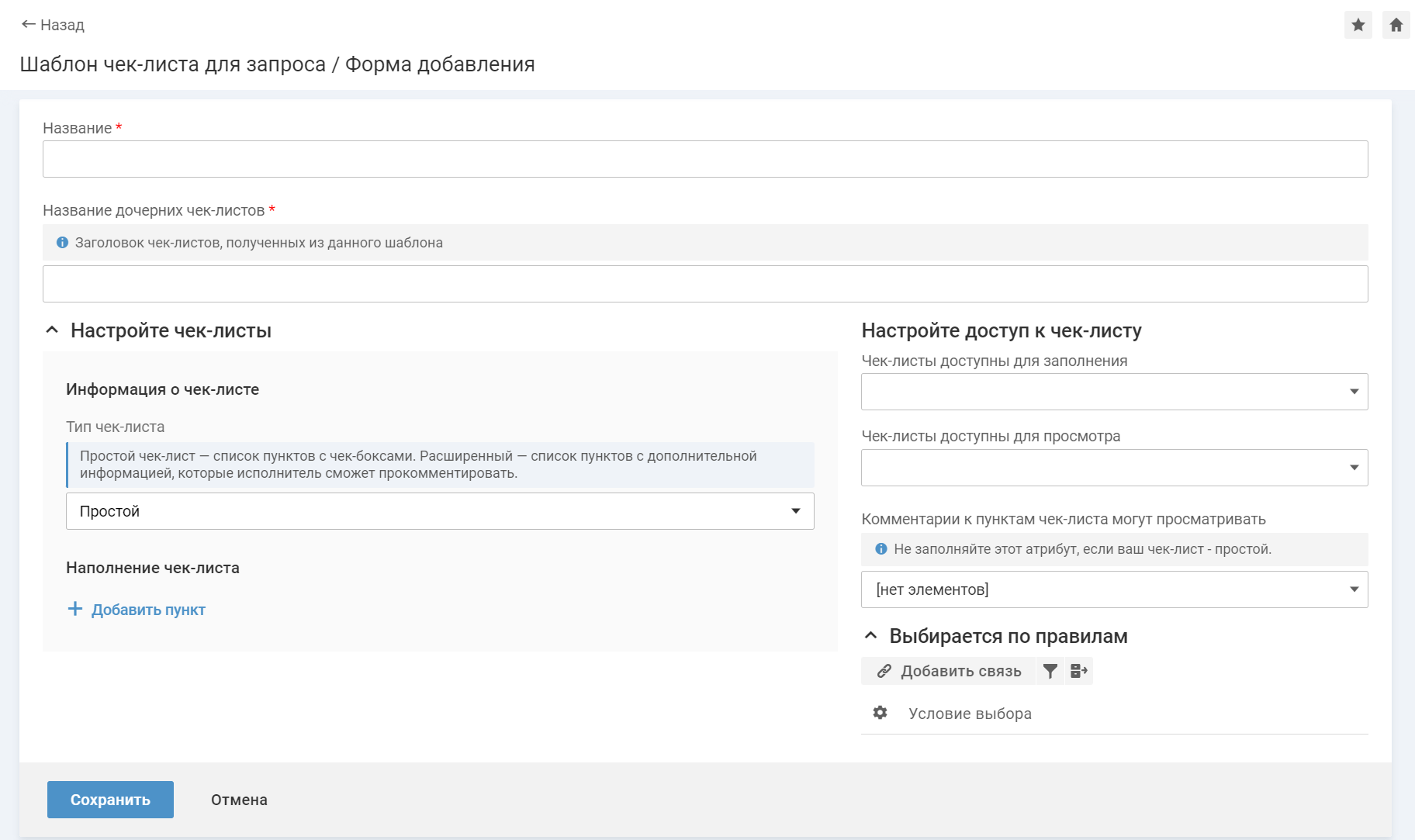
Task: Click the filter funnel icon
Action: coord(1050,671)
